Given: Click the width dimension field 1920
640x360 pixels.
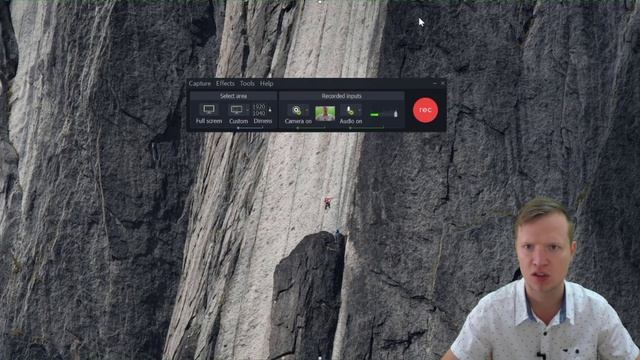Looking at the screenshot, I should pyautogui.click(x=259, y=107).
